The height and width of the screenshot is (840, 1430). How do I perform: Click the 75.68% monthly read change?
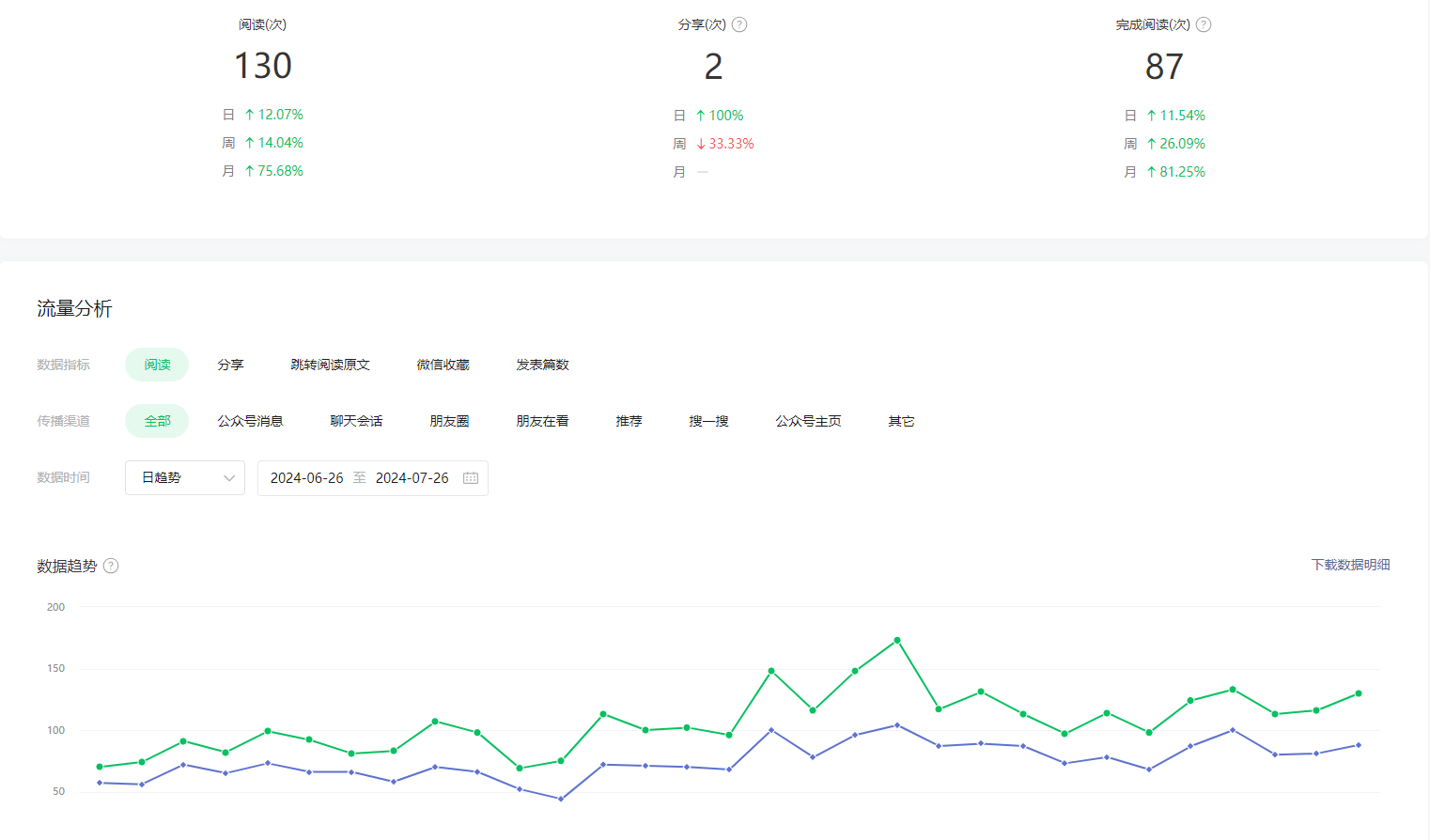[x=280, y=171]
